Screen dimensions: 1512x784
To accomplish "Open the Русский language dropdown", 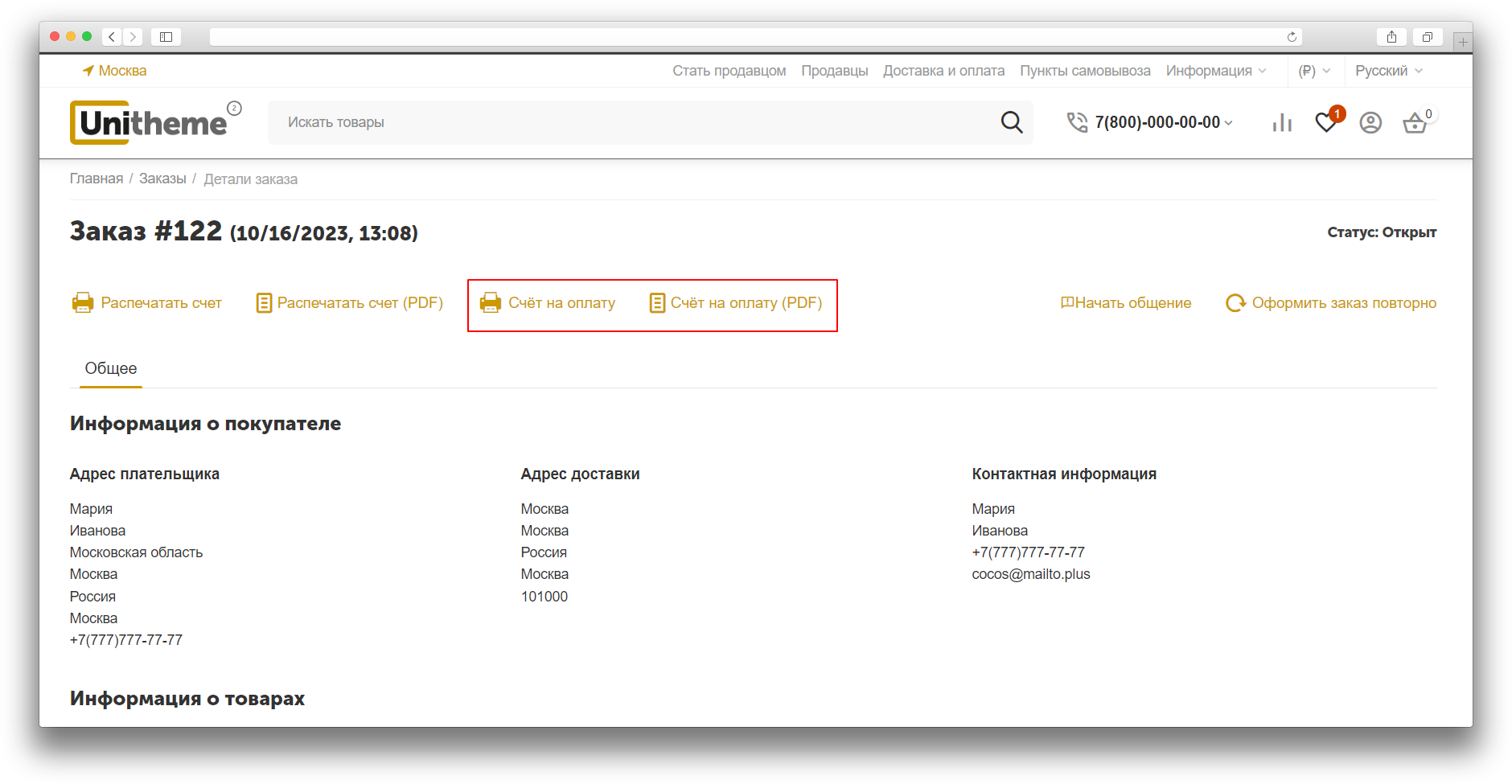I will pos(1388,71).
